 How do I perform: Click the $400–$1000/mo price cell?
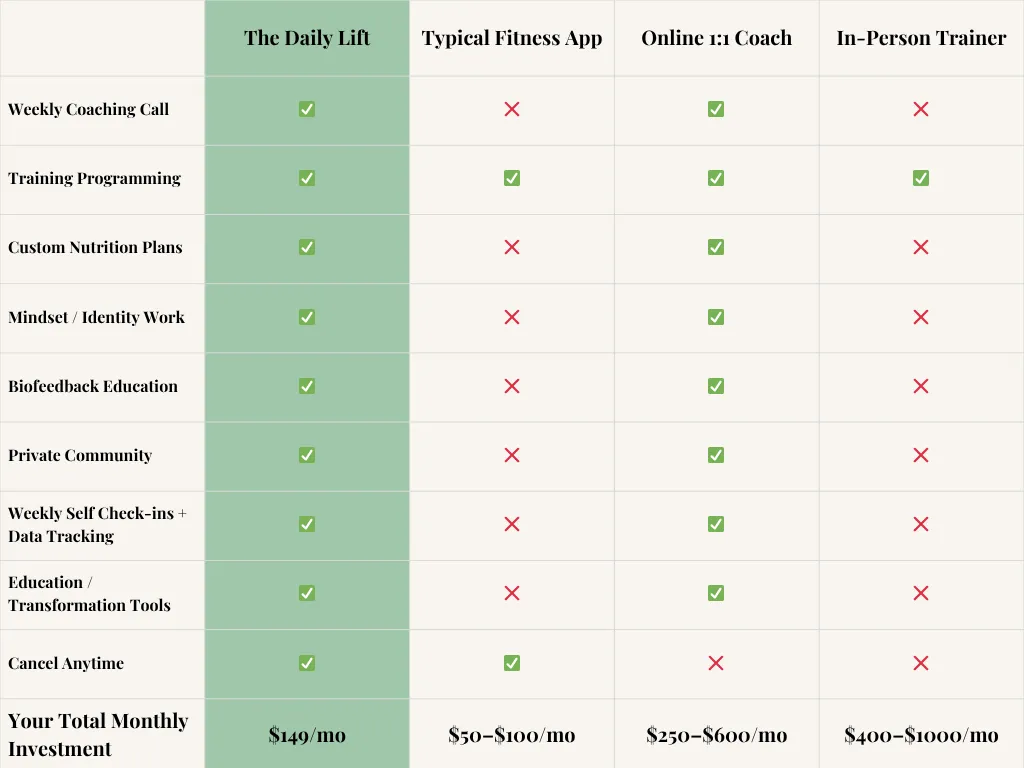[921, 735]
